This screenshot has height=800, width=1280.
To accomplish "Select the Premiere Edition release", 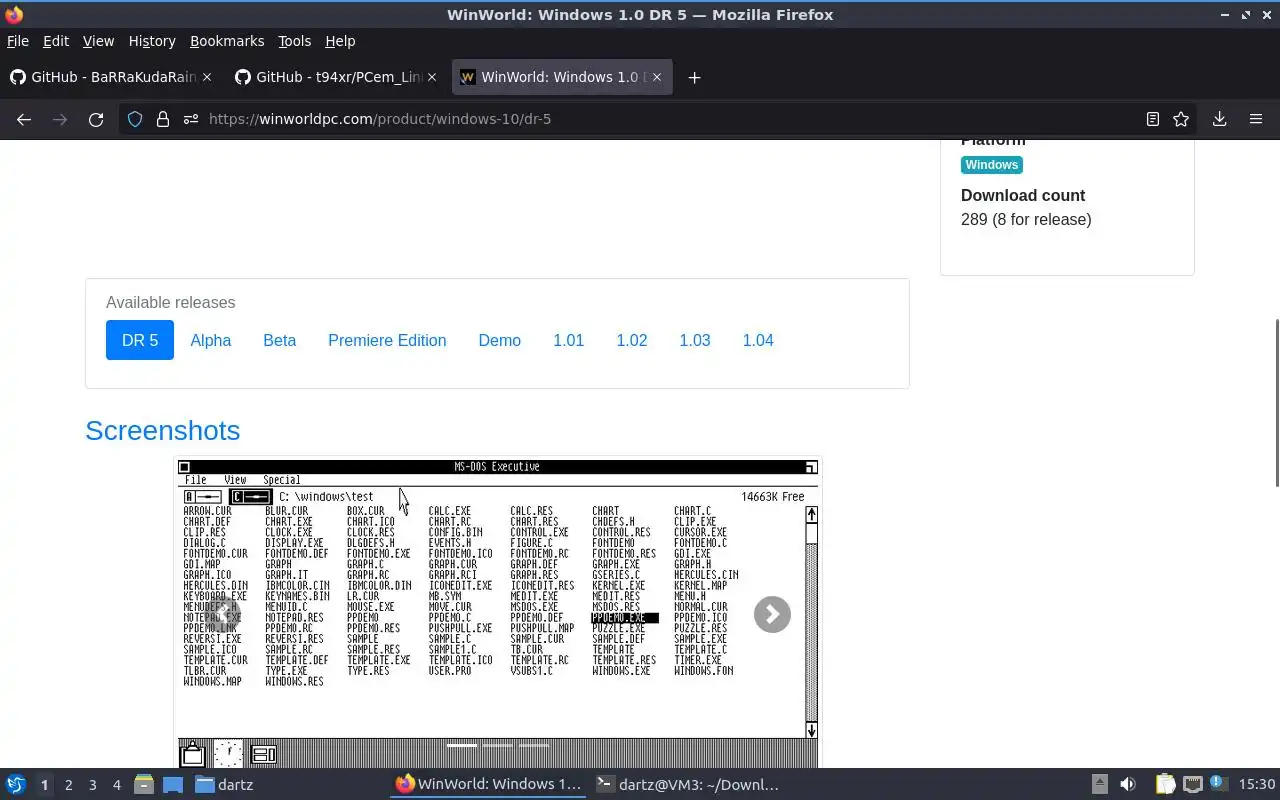I will click(x=387, y=340).
